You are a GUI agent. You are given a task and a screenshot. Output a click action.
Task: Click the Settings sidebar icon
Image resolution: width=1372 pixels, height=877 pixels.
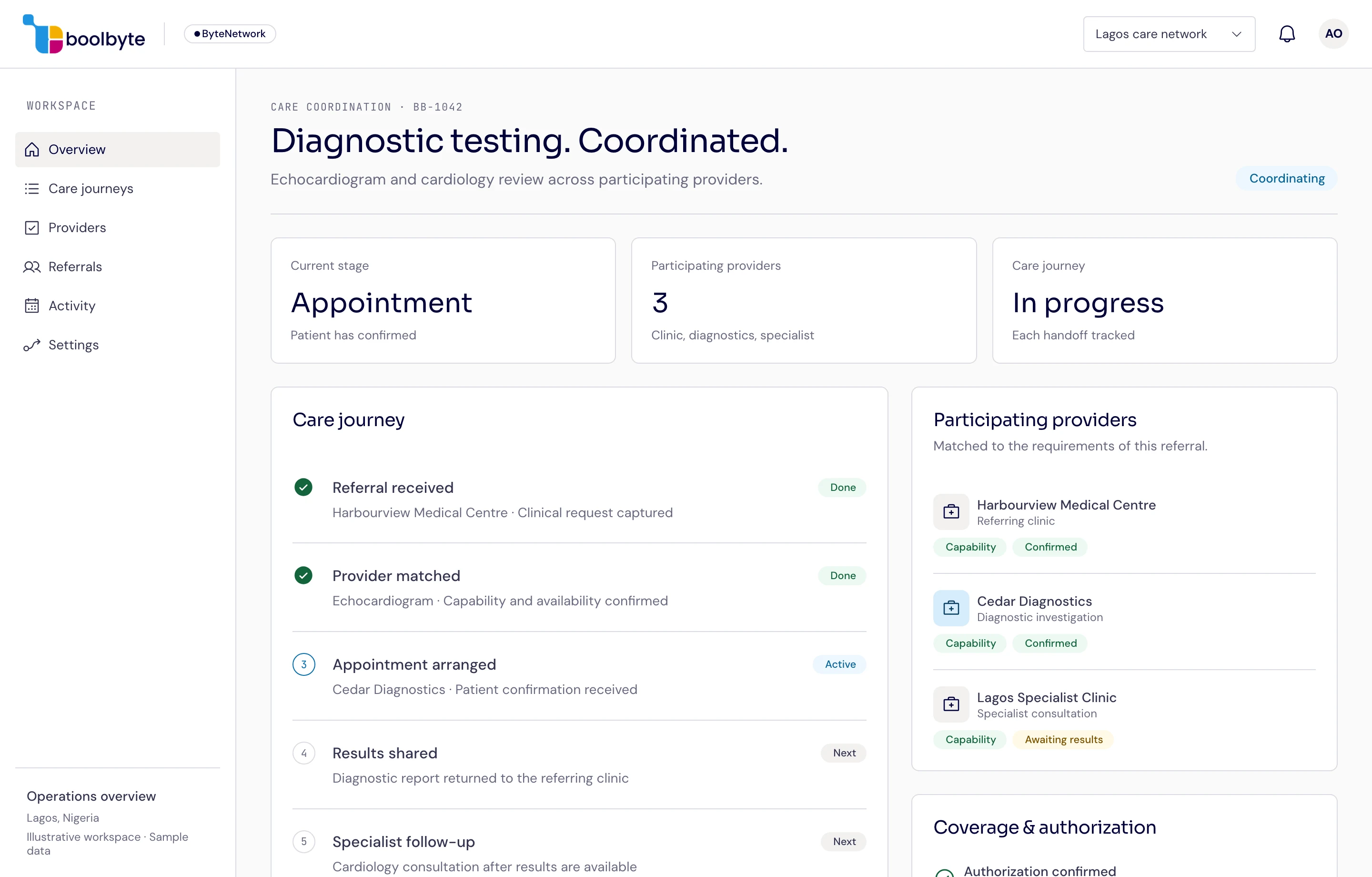coord(32,345)
